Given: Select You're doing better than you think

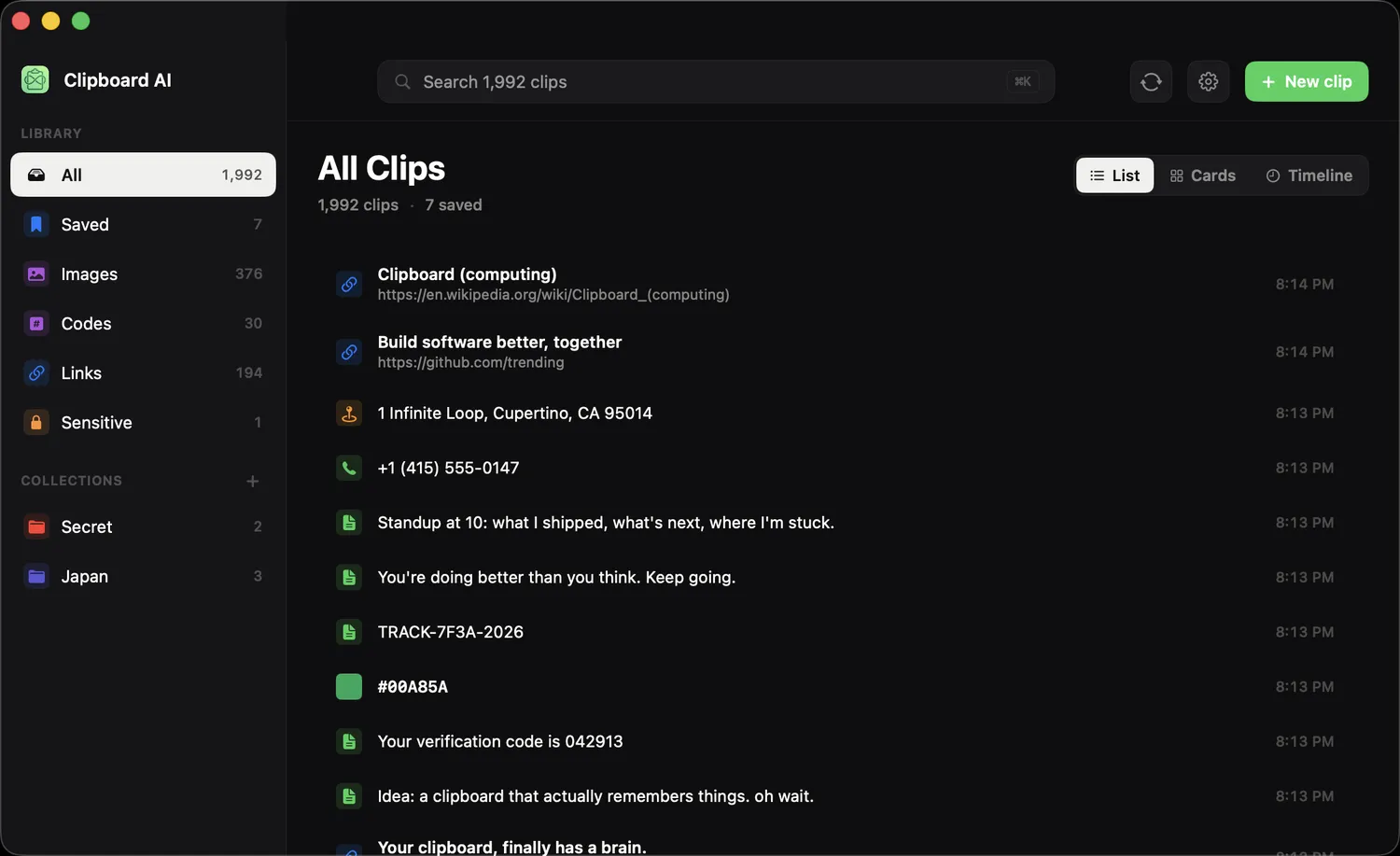Looking at the screenshot, I should [556, 577].
